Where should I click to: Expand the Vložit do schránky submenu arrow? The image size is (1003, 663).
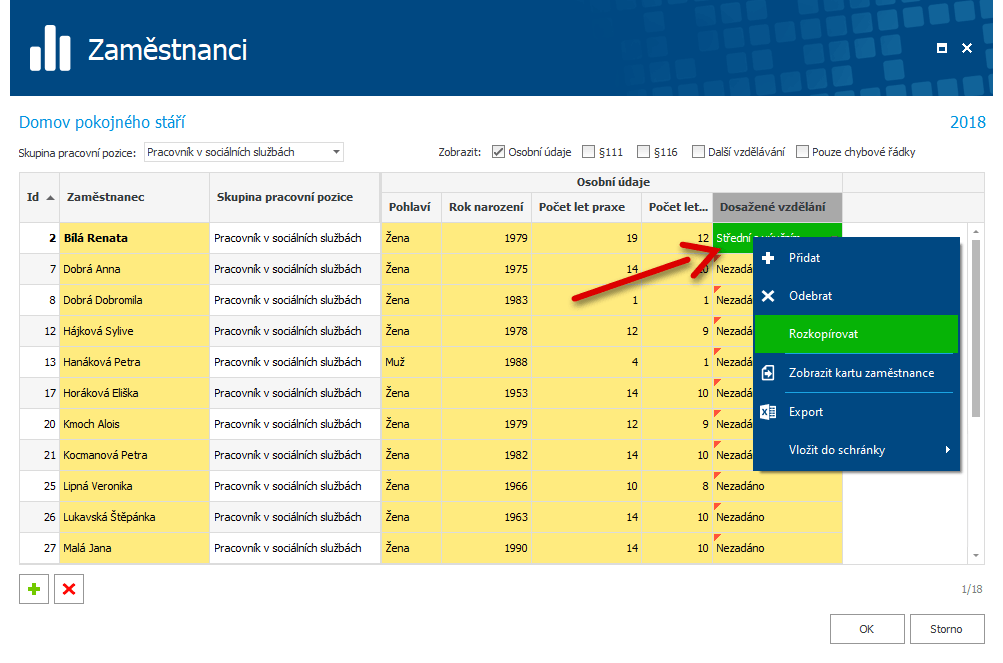pos(948,450)
